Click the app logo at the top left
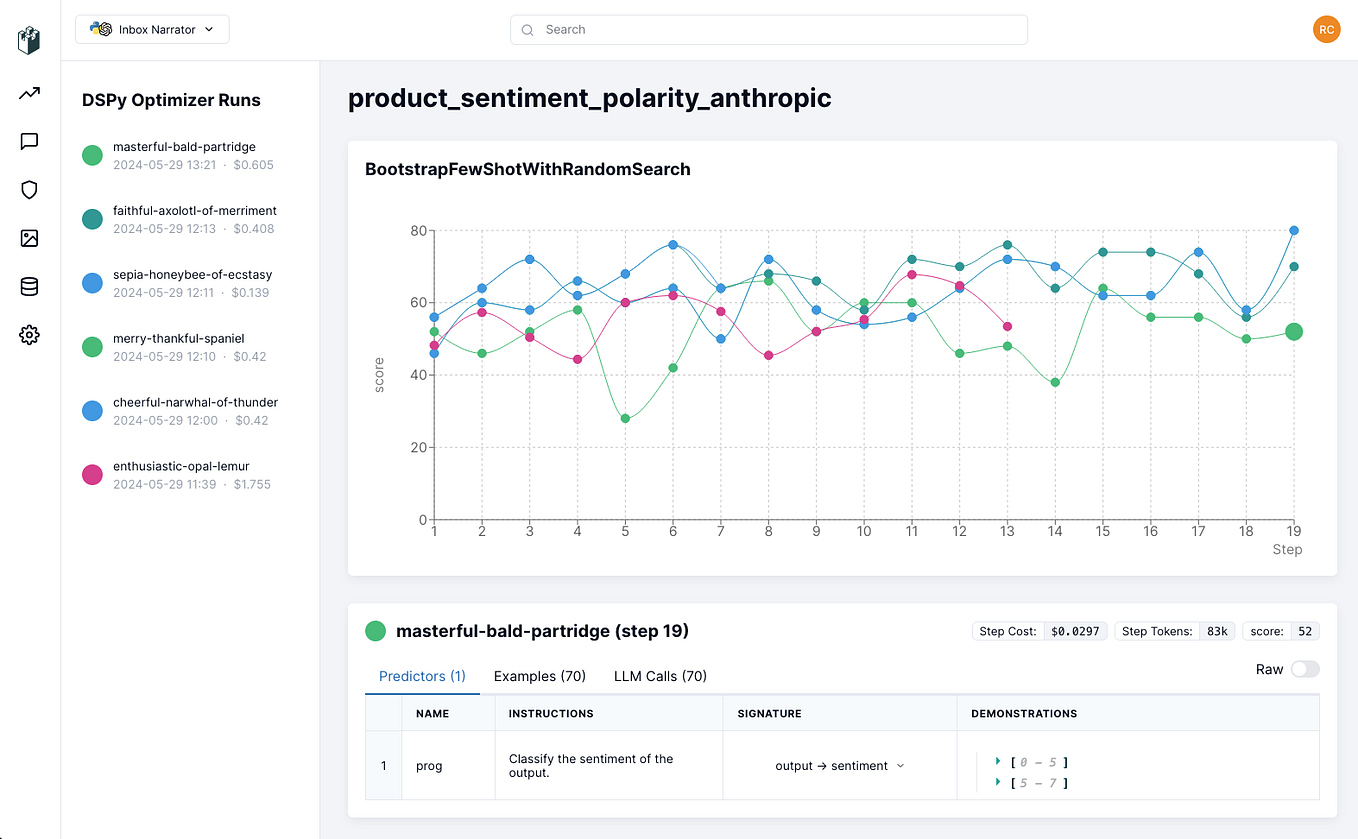The width and height of the screenshot is (1358, 839). [28, 40]
